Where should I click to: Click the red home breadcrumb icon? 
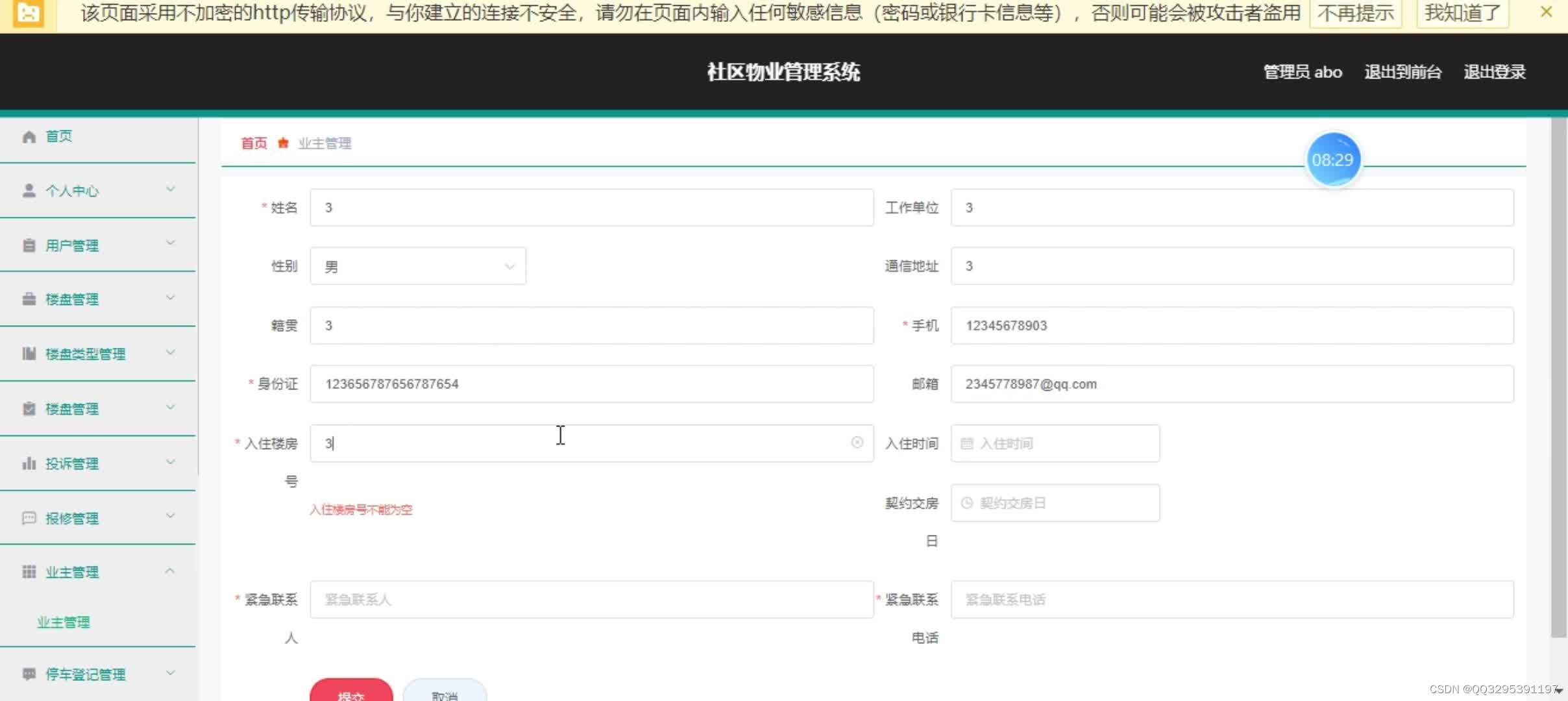pos(283,143)
